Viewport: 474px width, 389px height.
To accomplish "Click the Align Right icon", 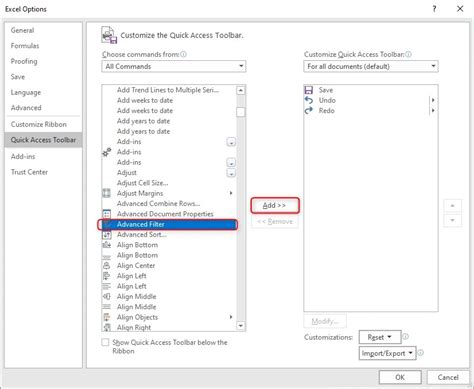I will click(x=106, y=327).
